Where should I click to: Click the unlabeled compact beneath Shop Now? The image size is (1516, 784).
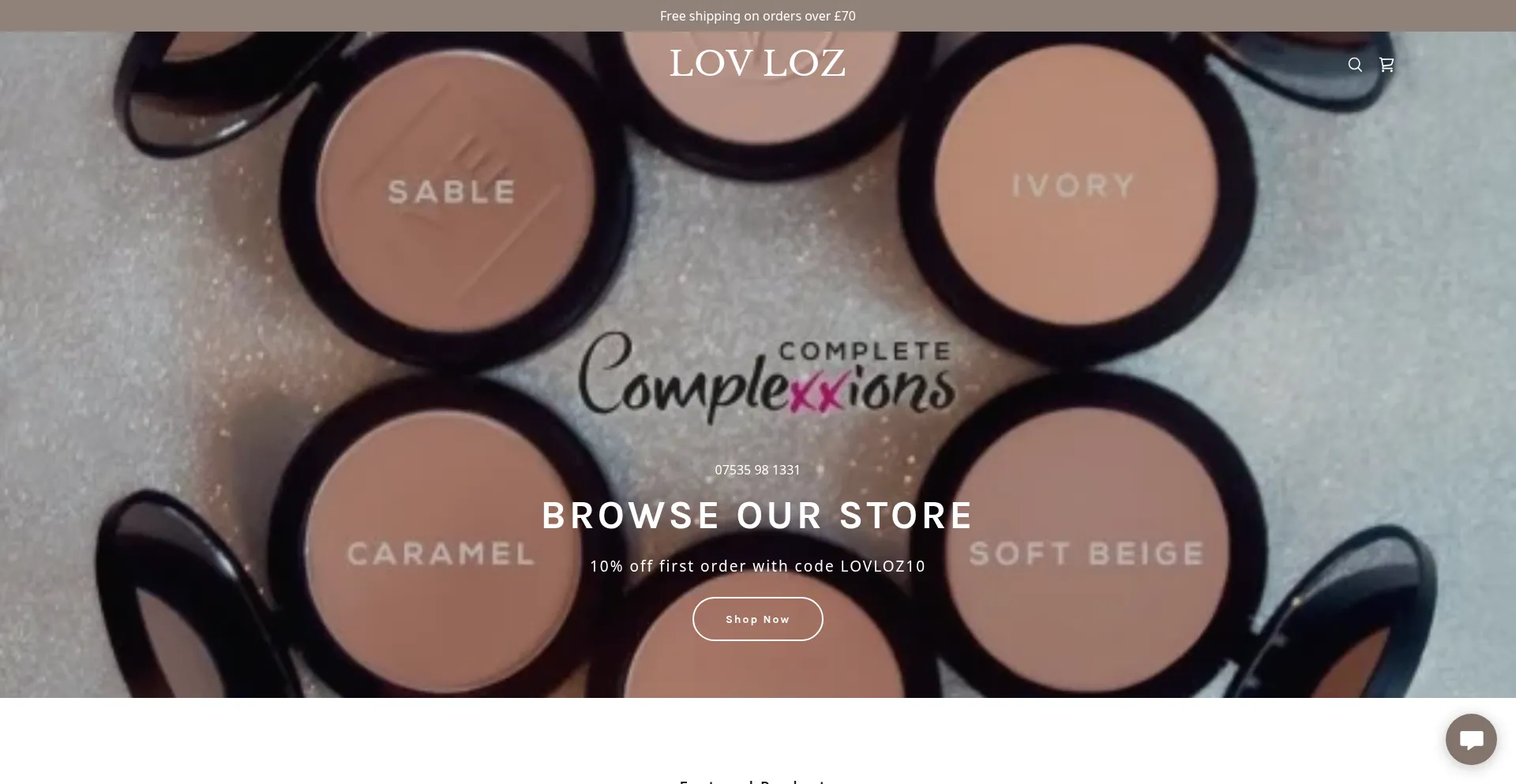pyautogui.click(x=758, y=667)
